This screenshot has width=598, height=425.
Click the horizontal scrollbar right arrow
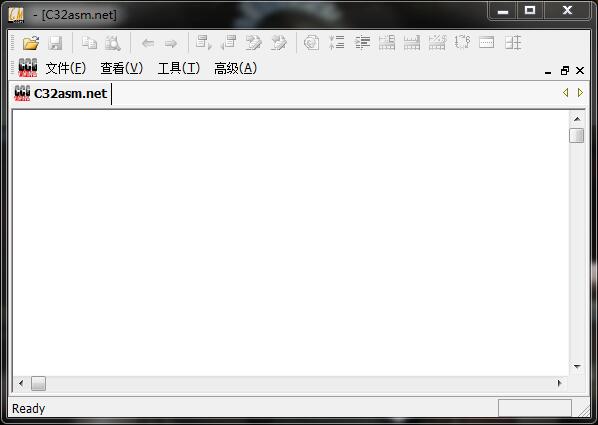[559, 383]
